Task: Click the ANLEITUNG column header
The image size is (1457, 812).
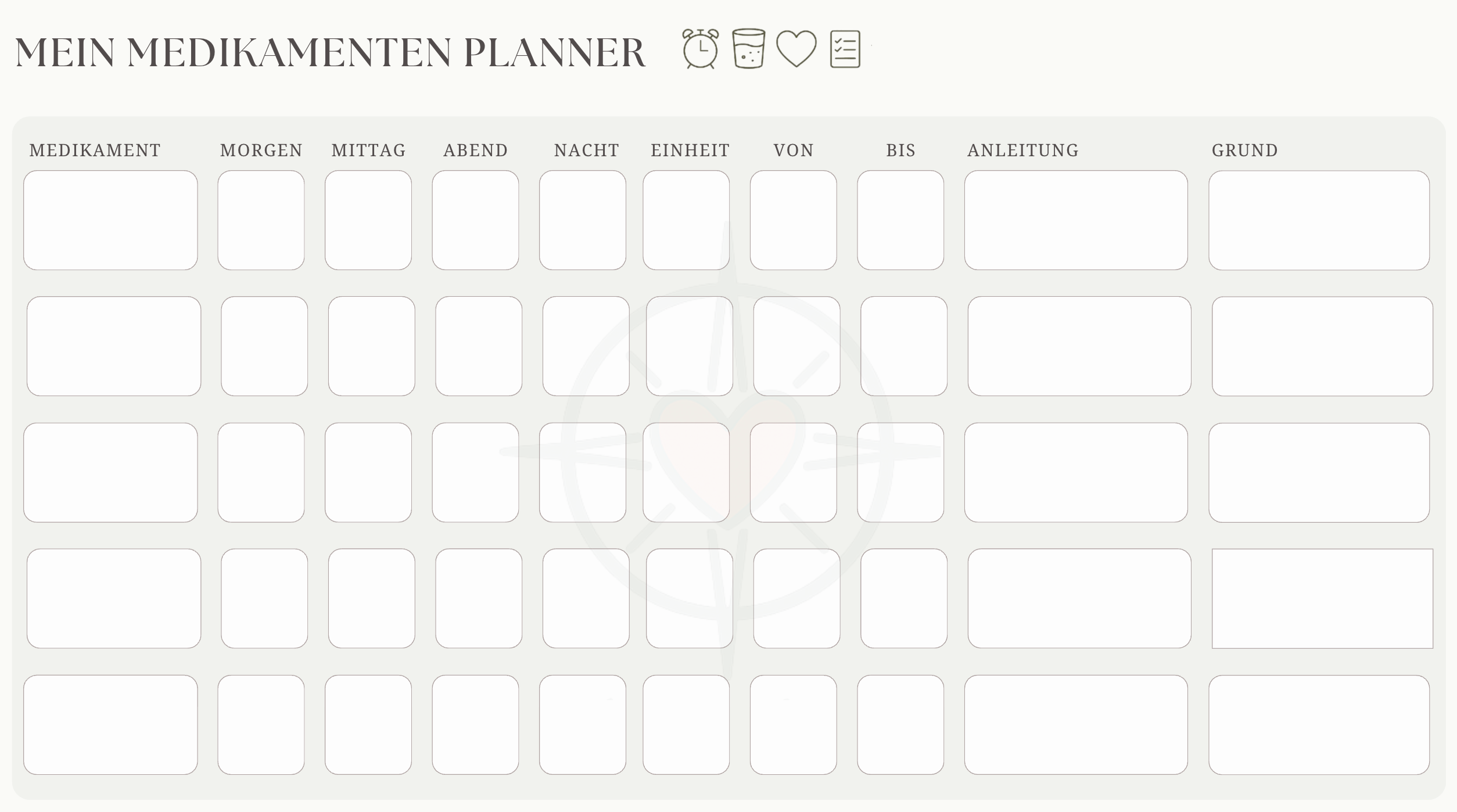Action: tap(1023, 150)
